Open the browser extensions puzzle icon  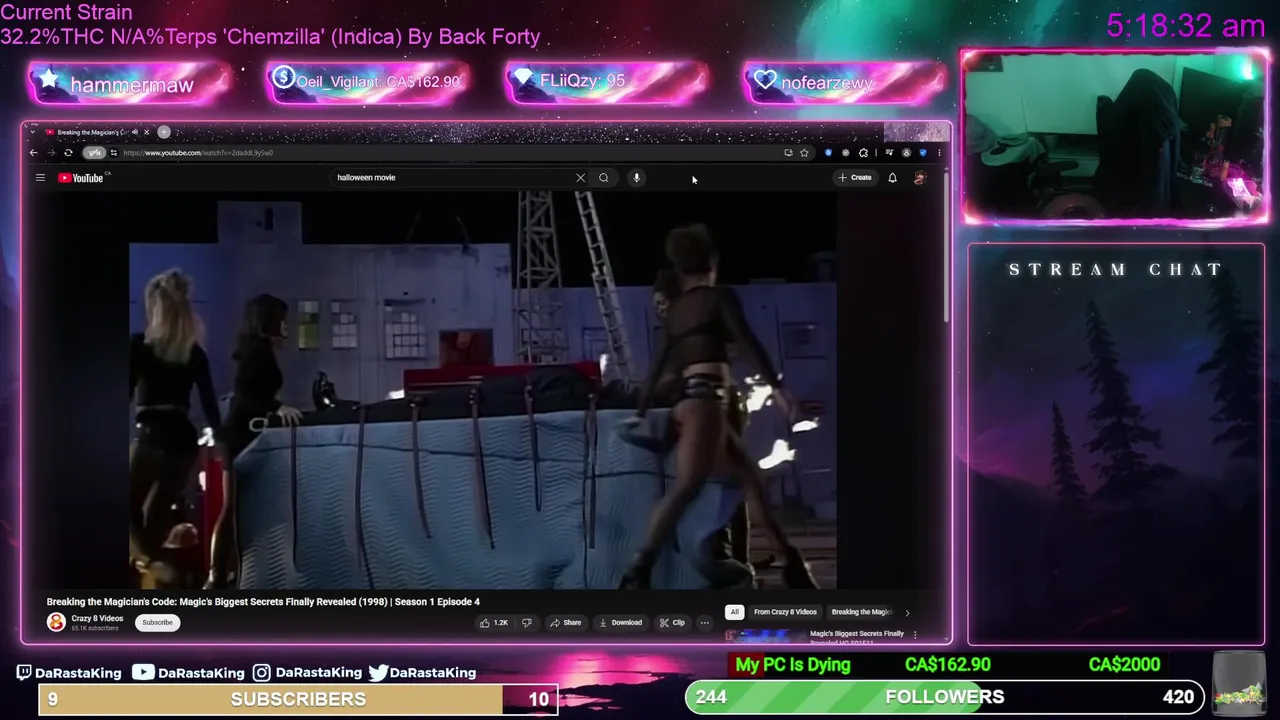pos(863,153)
